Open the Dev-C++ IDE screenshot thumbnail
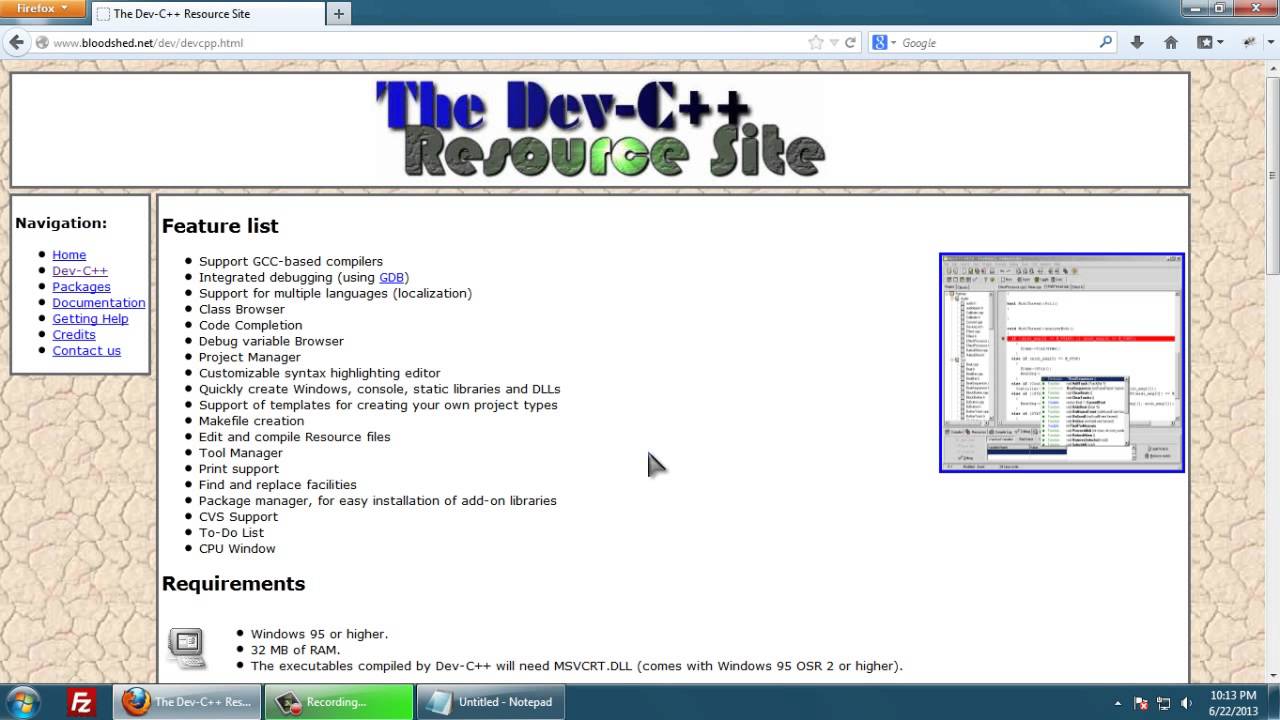Screen dimensions: 1280x720 (1062, 362)
